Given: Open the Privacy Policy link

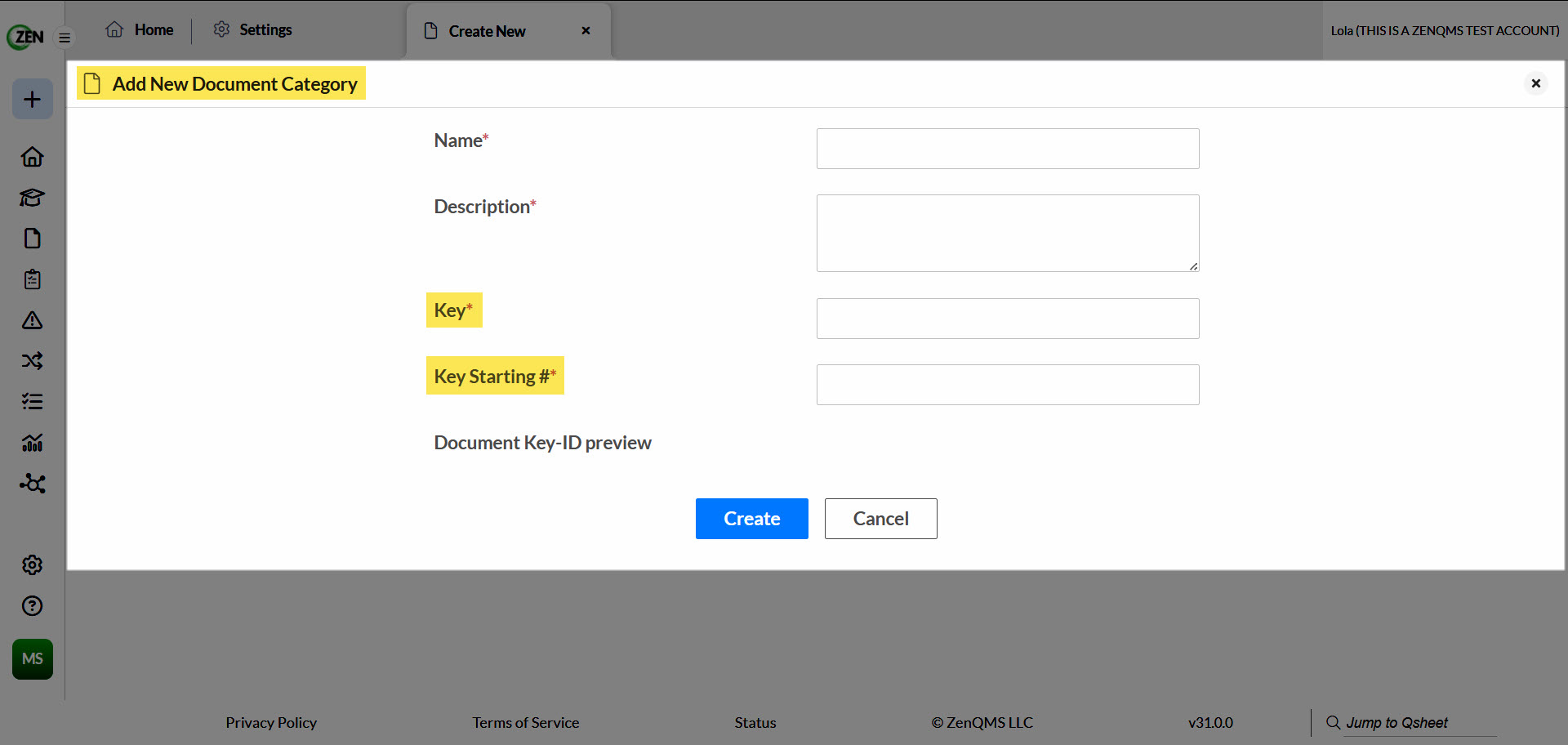Looking at the screenshot, I should [271, 723].
